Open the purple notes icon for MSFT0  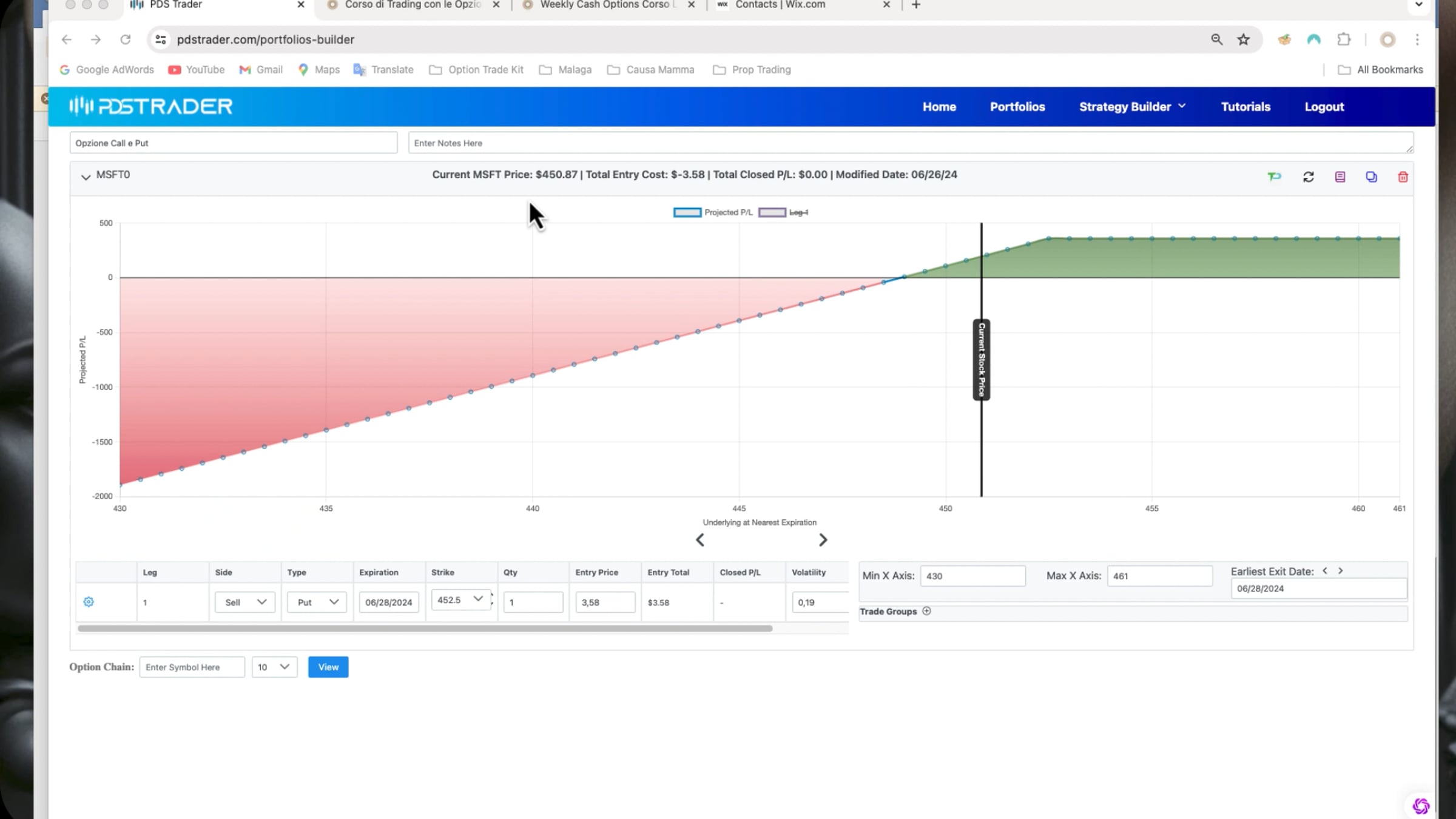tap(1340, 177)
